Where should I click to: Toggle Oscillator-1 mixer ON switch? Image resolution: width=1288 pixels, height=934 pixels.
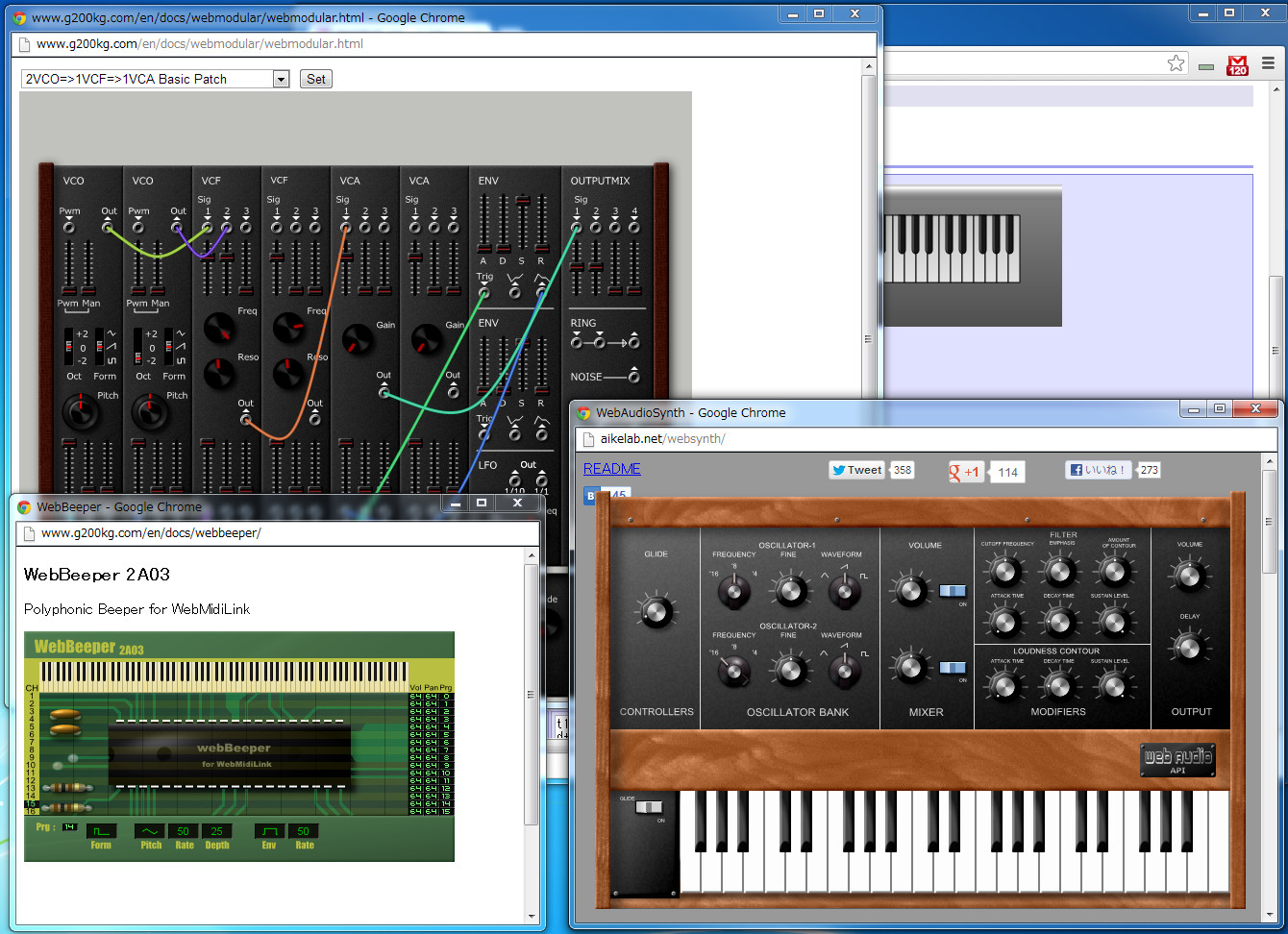pyautogui.click(x=953, y=590)
